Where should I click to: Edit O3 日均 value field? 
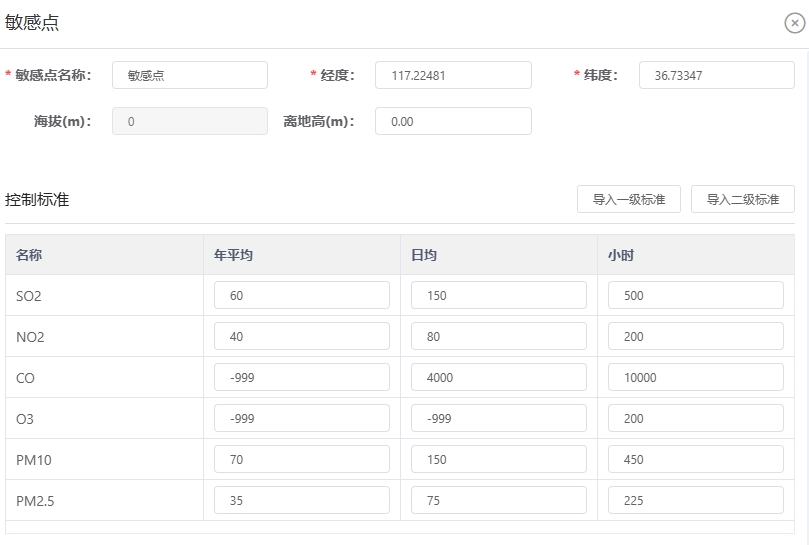[x=499, y=418]
